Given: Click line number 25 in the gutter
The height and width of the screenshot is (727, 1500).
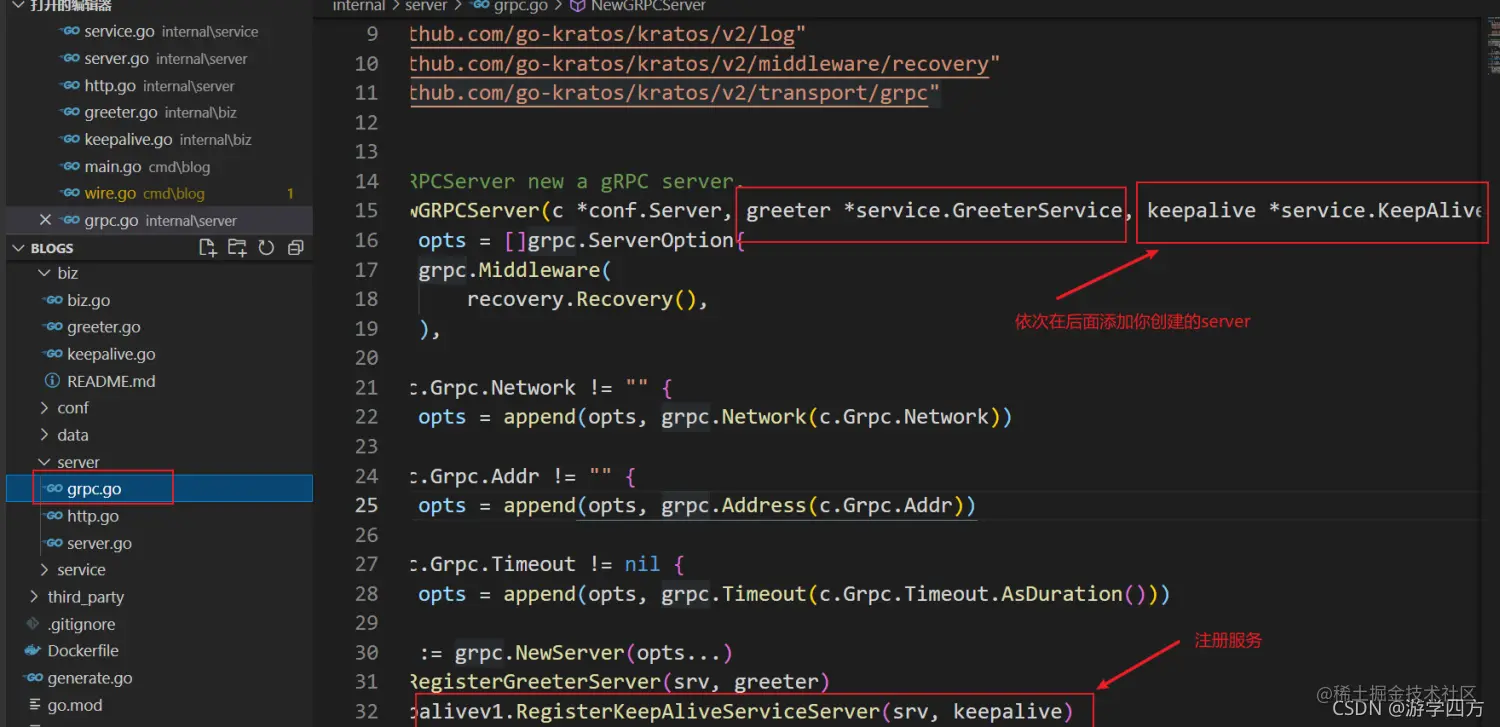Looking at the screenshot, I should point(367,506).
